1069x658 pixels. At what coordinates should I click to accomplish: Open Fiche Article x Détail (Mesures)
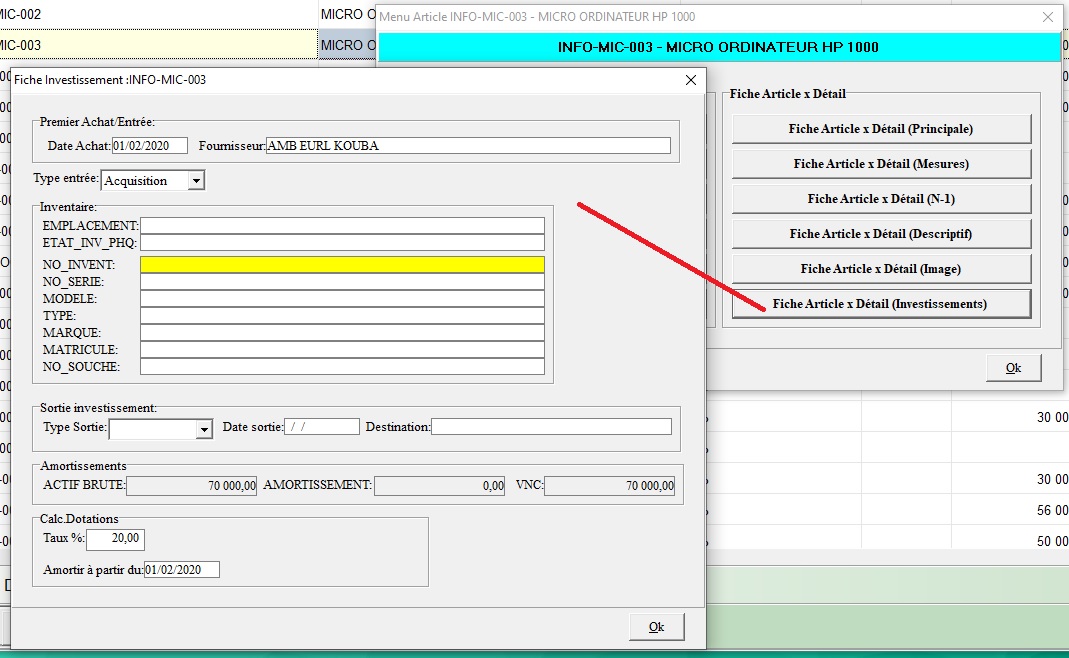880,164
